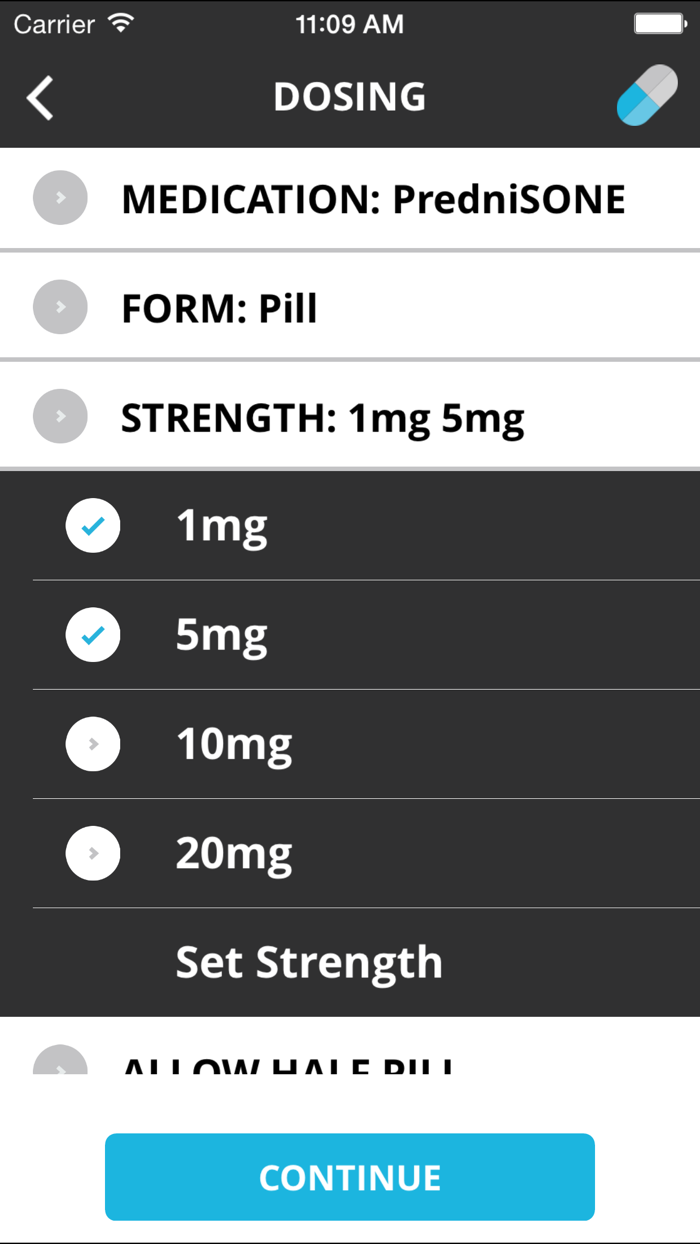Expand the FORM: Pill row

[x=350, y=307]
